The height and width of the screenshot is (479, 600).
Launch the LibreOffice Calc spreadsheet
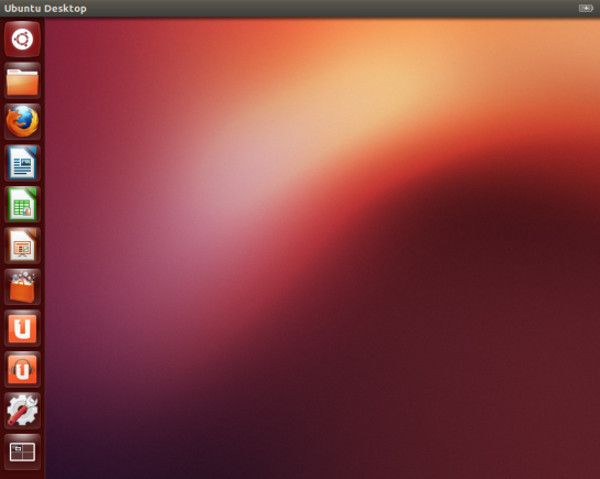tap(22, 203)
